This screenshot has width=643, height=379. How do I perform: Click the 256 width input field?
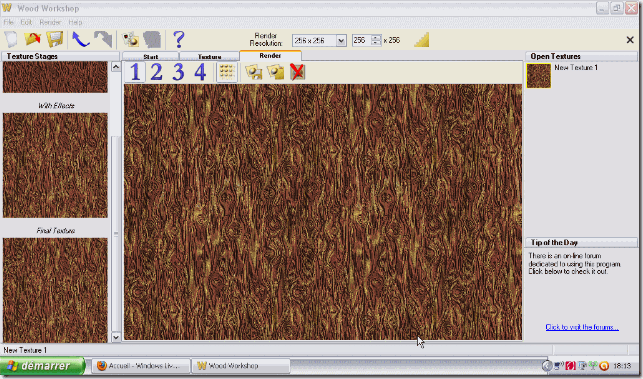362,40
